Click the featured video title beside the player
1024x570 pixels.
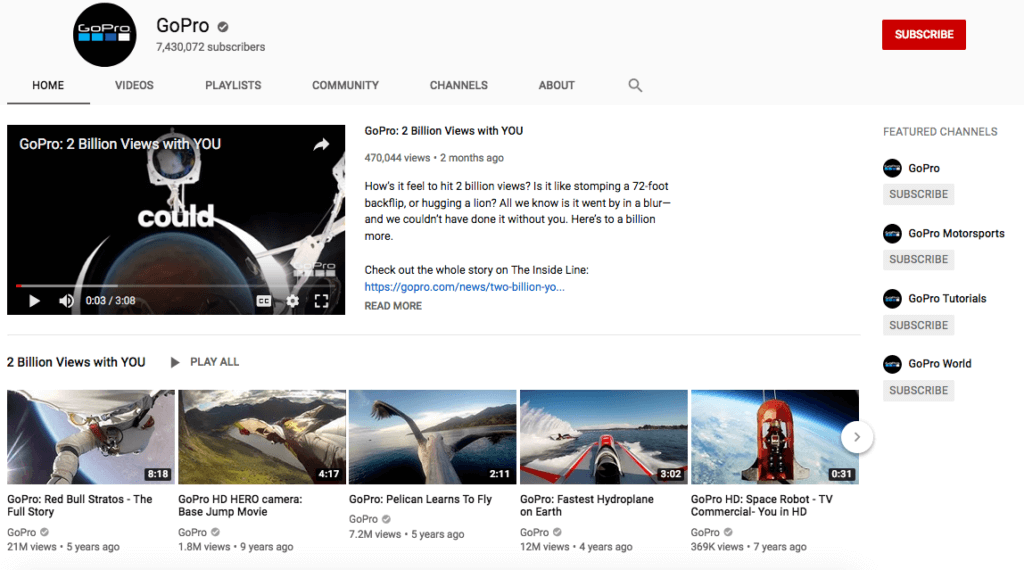443,131
